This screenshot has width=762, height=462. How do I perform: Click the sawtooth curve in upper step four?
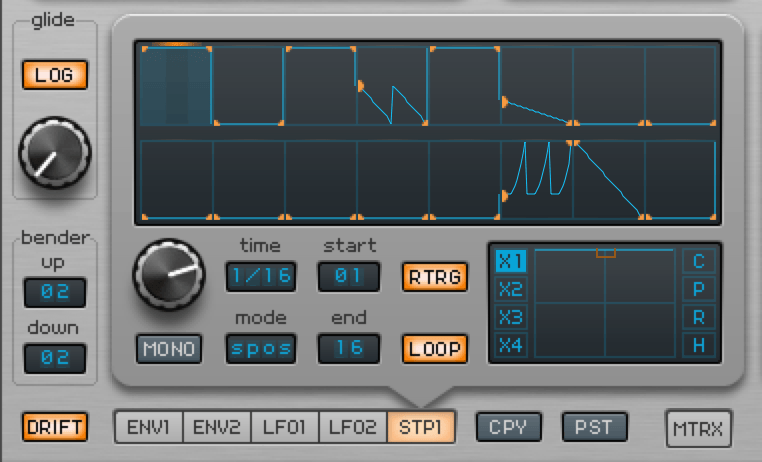coord(394,104)
